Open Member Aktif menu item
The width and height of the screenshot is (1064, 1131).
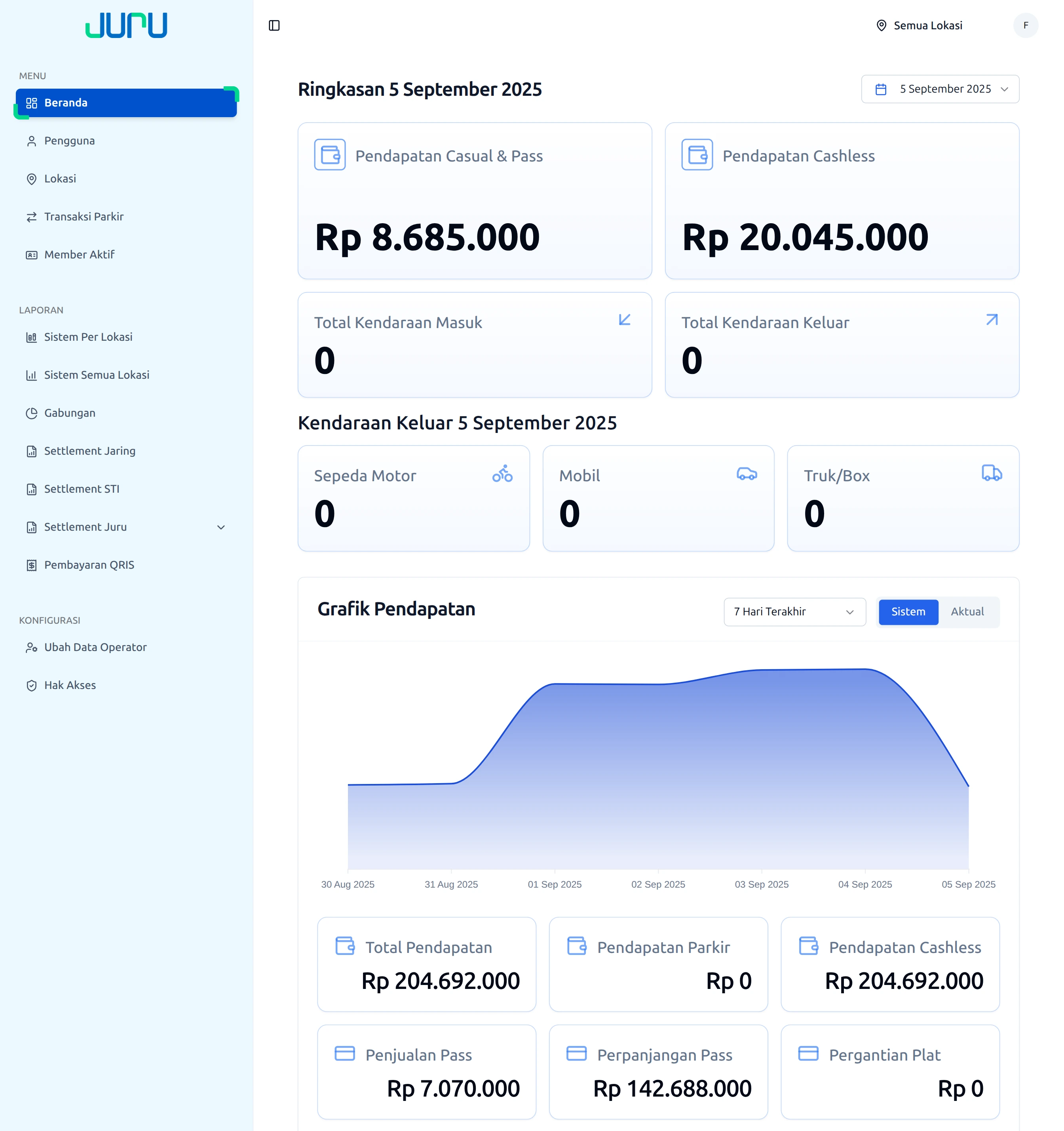point(126,255)
